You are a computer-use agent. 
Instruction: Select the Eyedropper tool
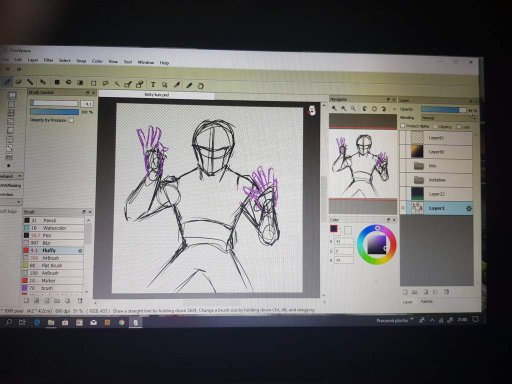[189, 85]
